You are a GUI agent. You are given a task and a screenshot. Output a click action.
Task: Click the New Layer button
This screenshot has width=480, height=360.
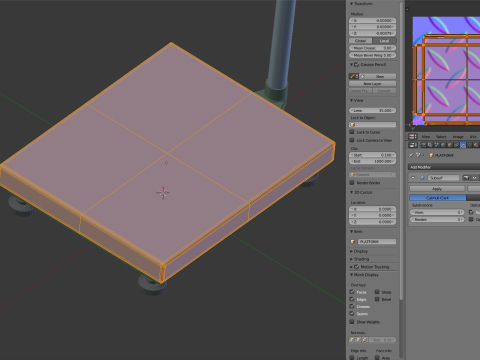tap(373, 84)
